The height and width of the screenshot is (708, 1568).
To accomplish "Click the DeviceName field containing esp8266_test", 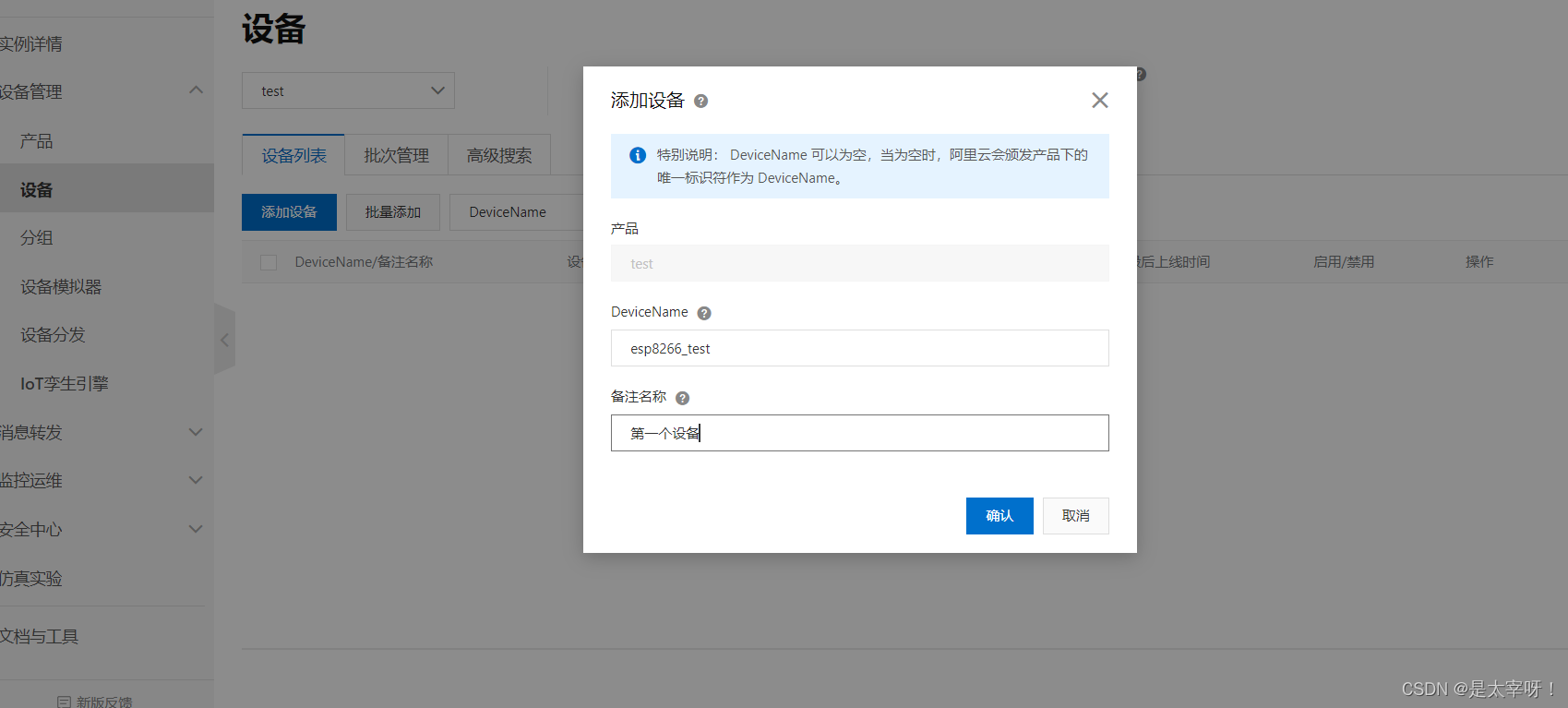I will point(859,348).
